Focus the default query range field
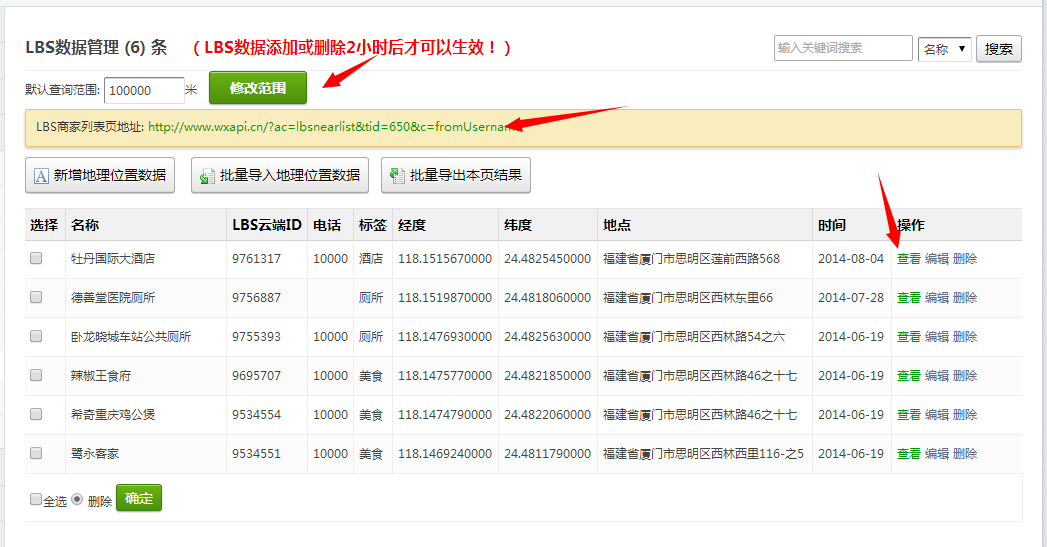Screen dimensions: 1047x547 (x=144, y=90)
